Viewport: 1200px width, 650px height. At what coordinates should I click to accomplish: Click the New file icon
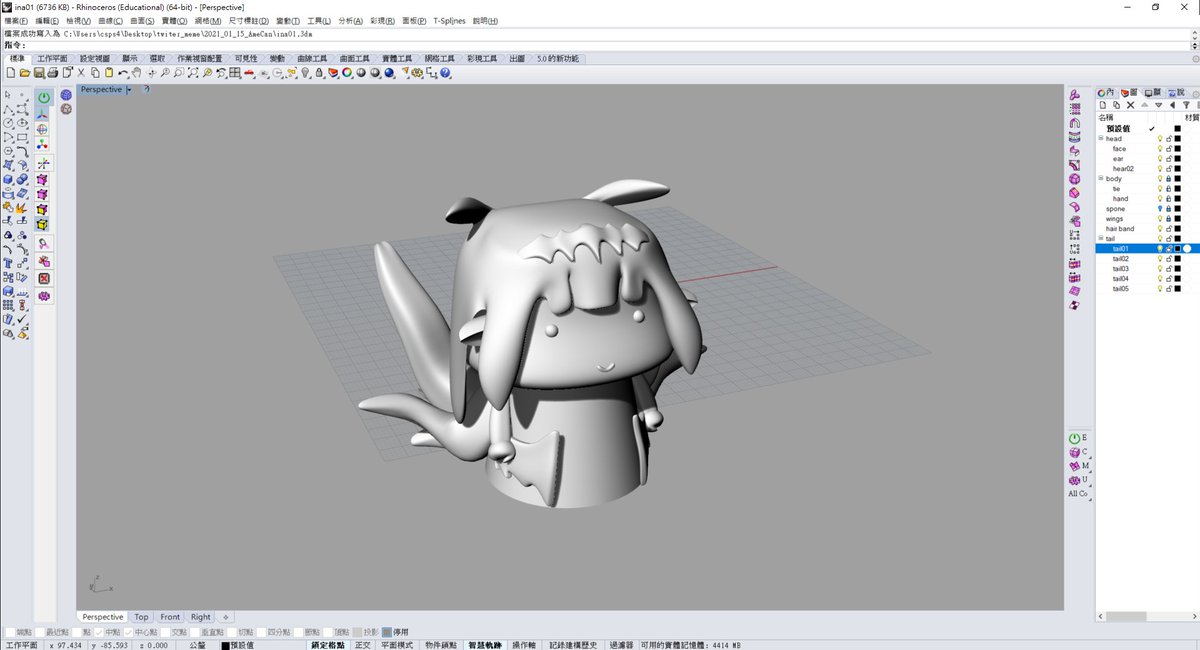[9, 73]
